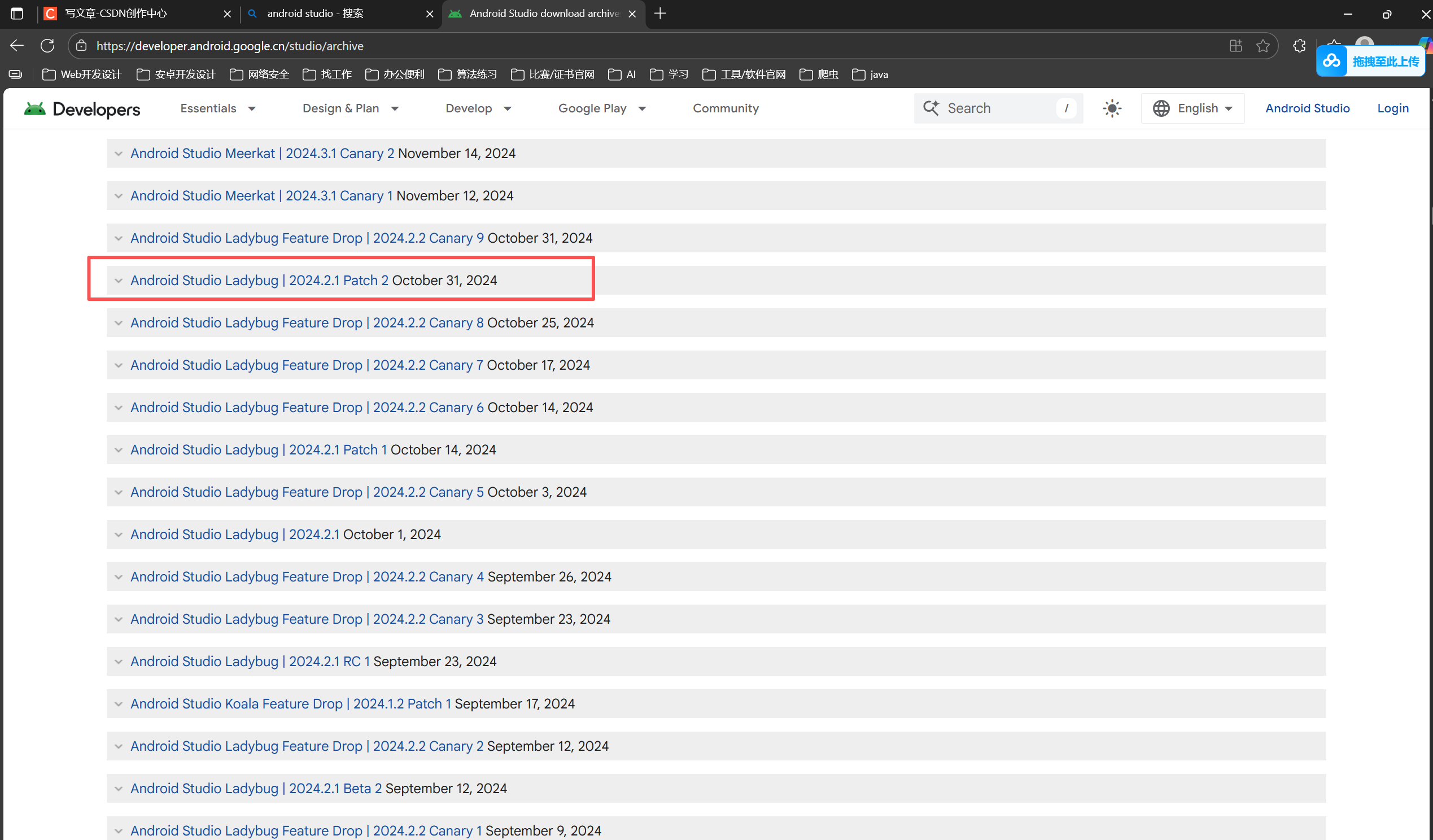The width and height of the screenshot is (1433, 840).
Task: Open Ladybug Feature Drop 2024.2.2 Canary 2 link
Action: [307, 746]
